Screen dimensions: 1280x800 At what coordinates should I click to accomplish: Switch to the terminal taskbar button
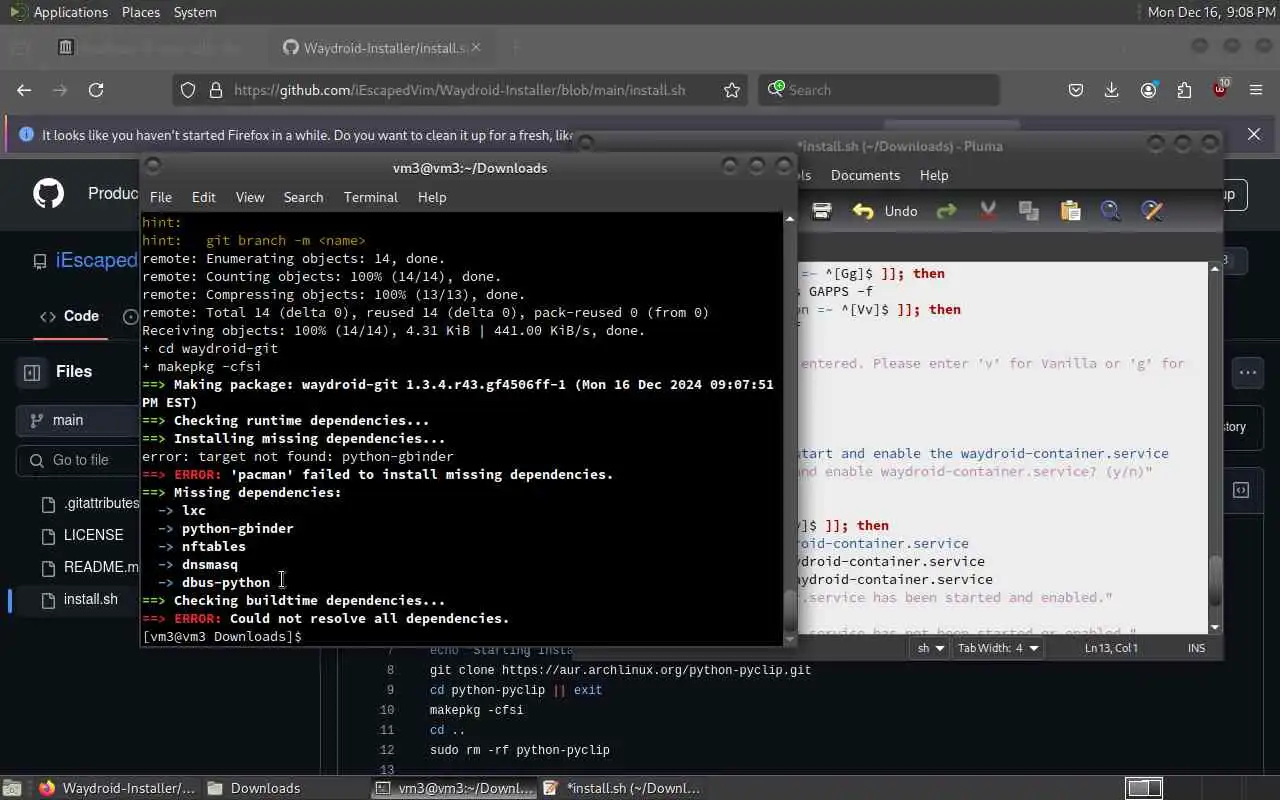pos(454,788)
